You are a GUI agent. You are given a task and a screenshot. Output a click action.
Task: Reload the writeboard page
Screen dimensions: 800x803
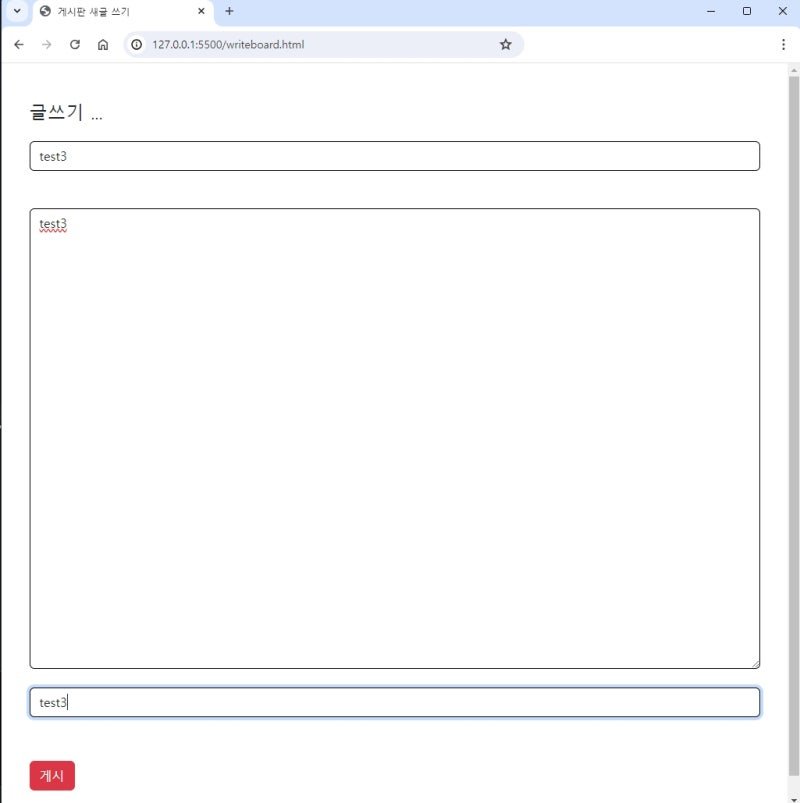tap(75, 45)
